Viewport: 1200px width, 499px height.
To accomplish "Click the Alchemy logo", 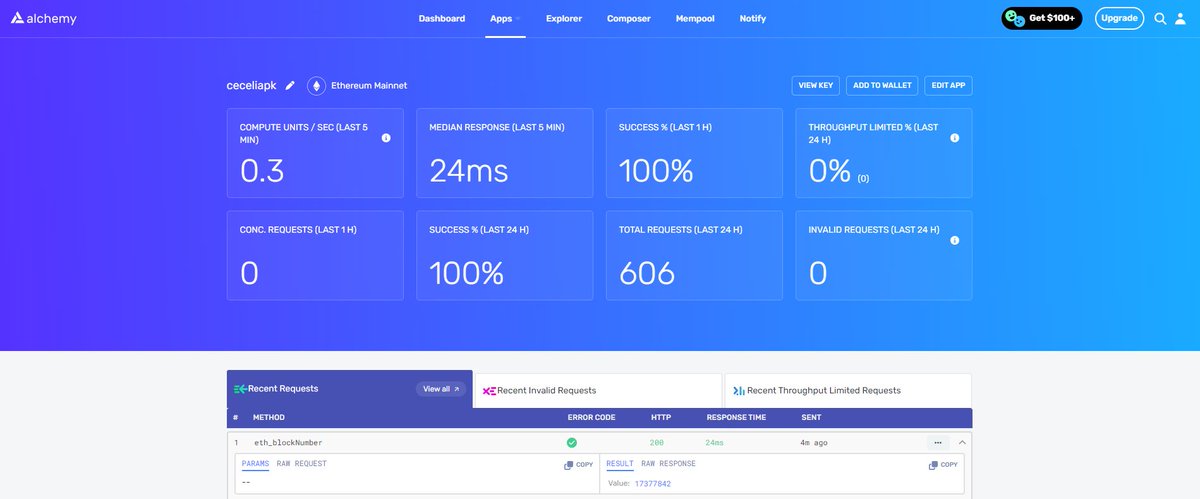I will pyautogui.click(x=43, y=18).
